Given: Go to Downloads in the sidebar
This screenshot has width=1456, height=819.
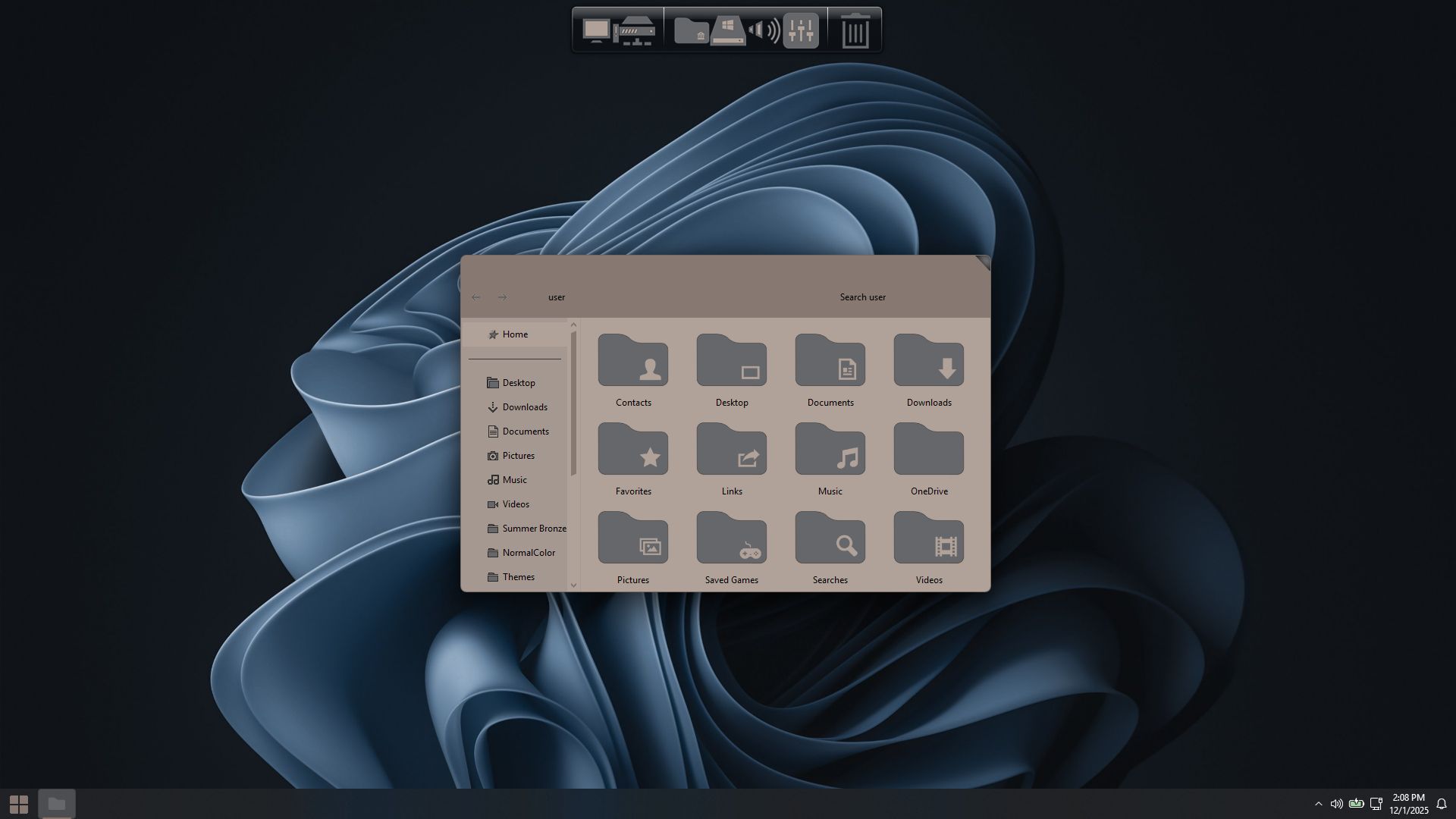Looking at the screenshot, I should 524,407.
